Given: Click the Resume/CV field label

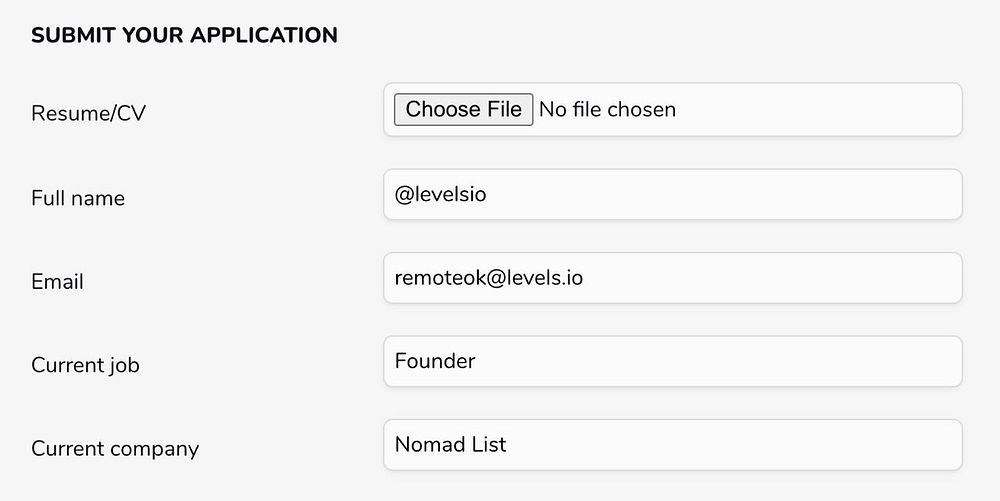Looking at the screenshot, I should coord(88,114).
